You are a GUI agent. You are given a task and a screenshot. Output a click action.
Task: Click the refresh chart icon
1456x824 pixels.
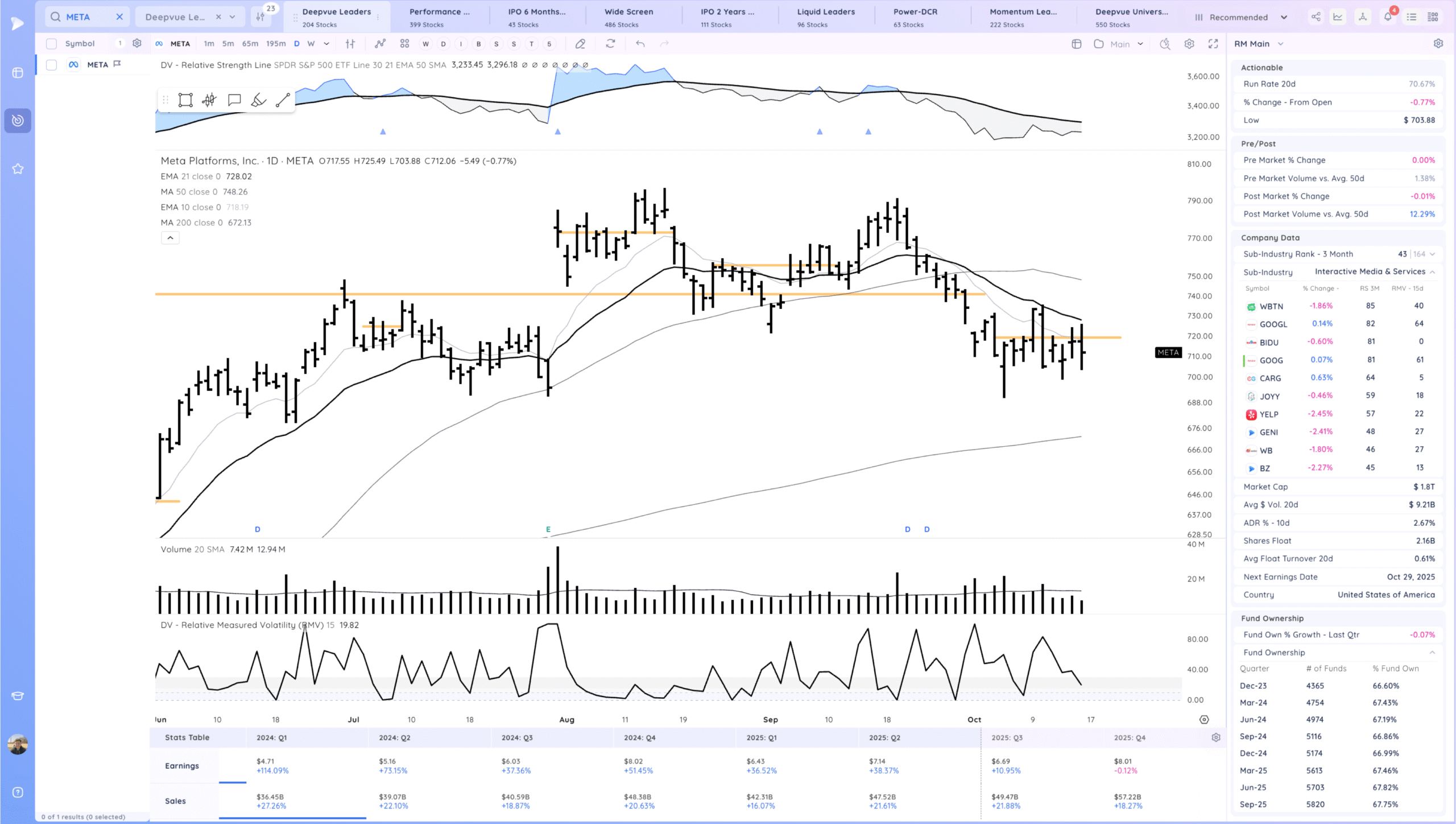[610, 44]
